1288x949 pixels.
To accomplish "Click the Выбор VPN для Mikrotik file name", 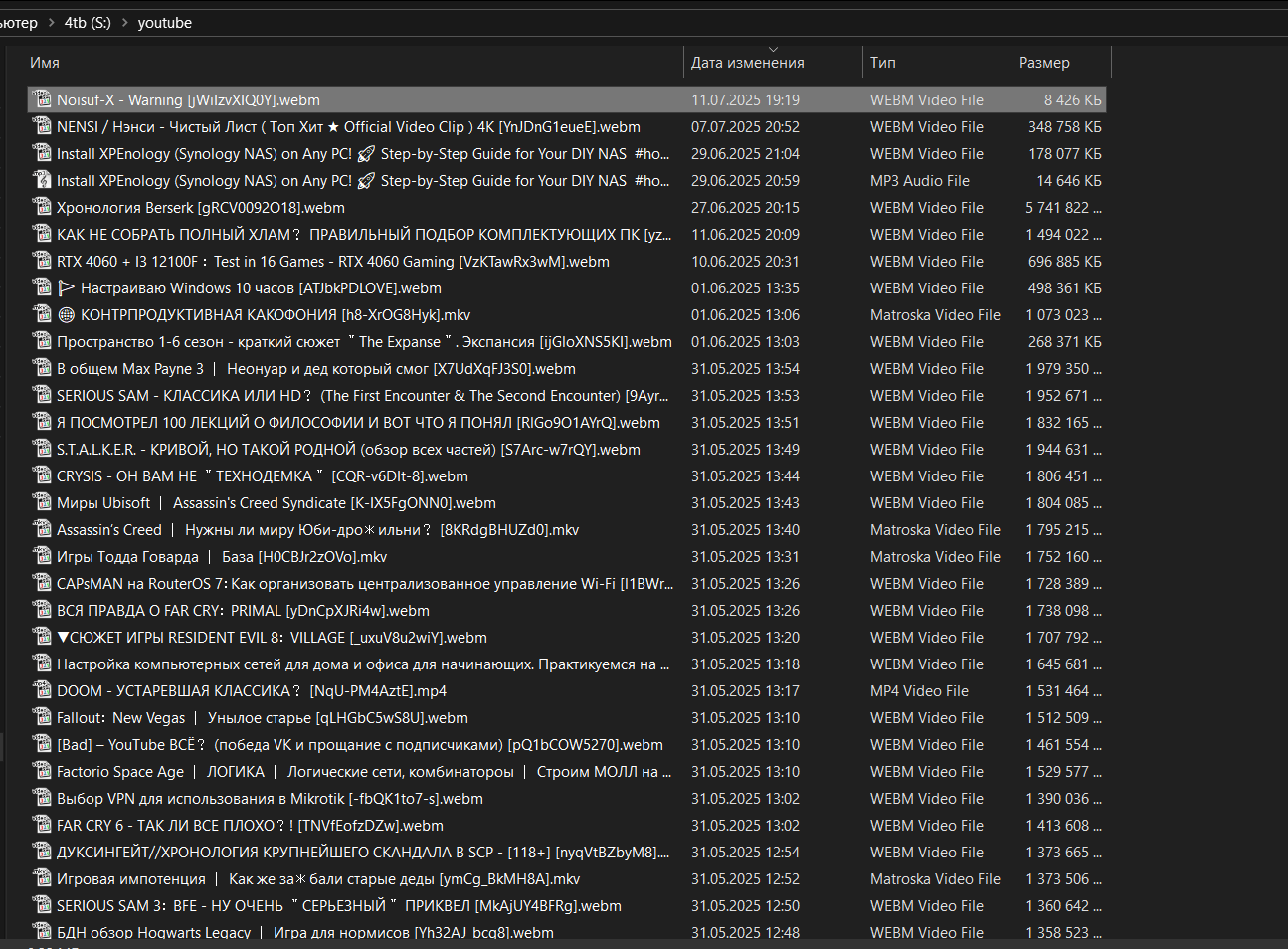I will (x=270, y=798).
